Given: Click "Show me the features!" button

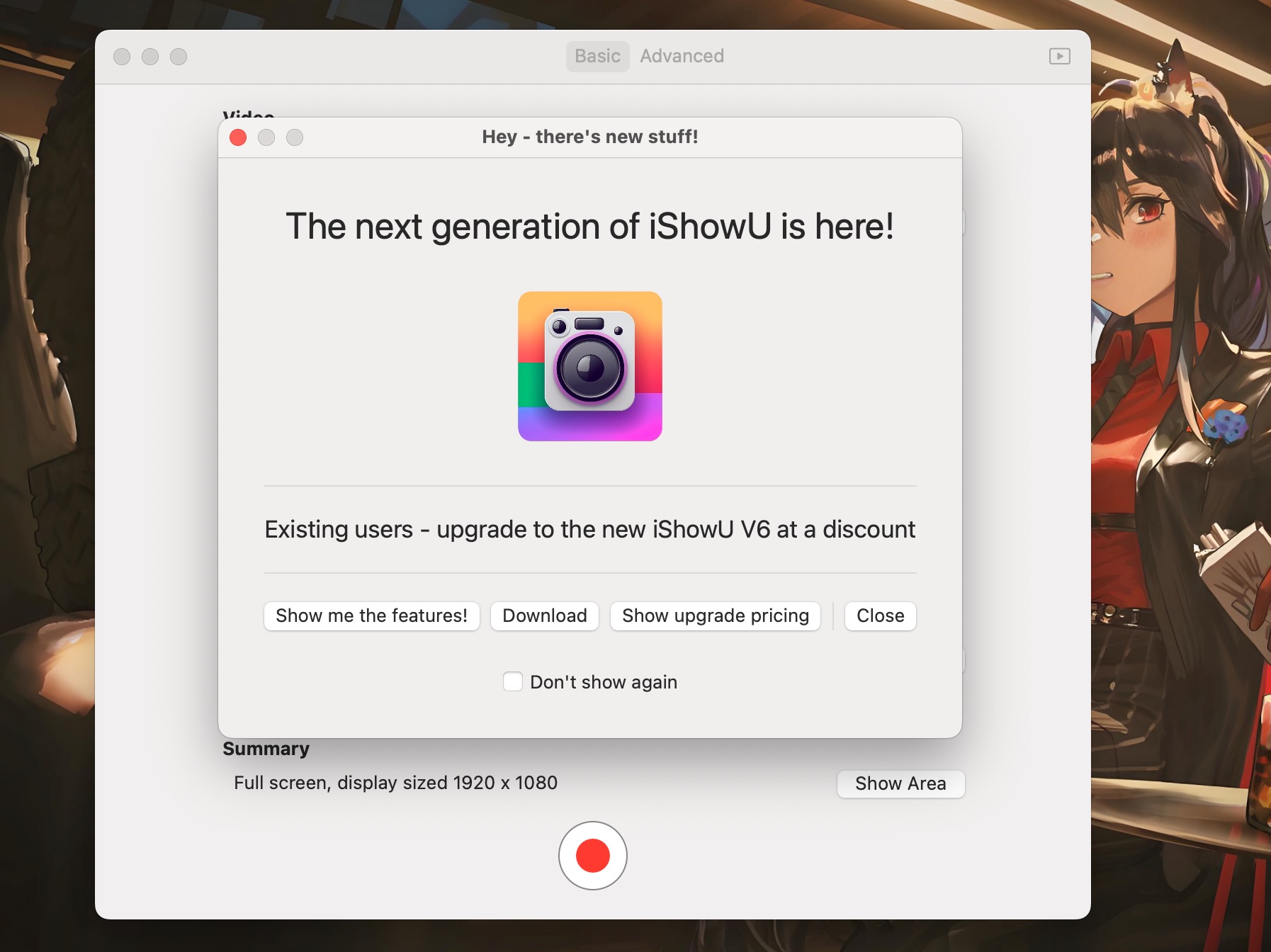Looking at the screenshot, I should pyautogui.click(x=372, y=616).
